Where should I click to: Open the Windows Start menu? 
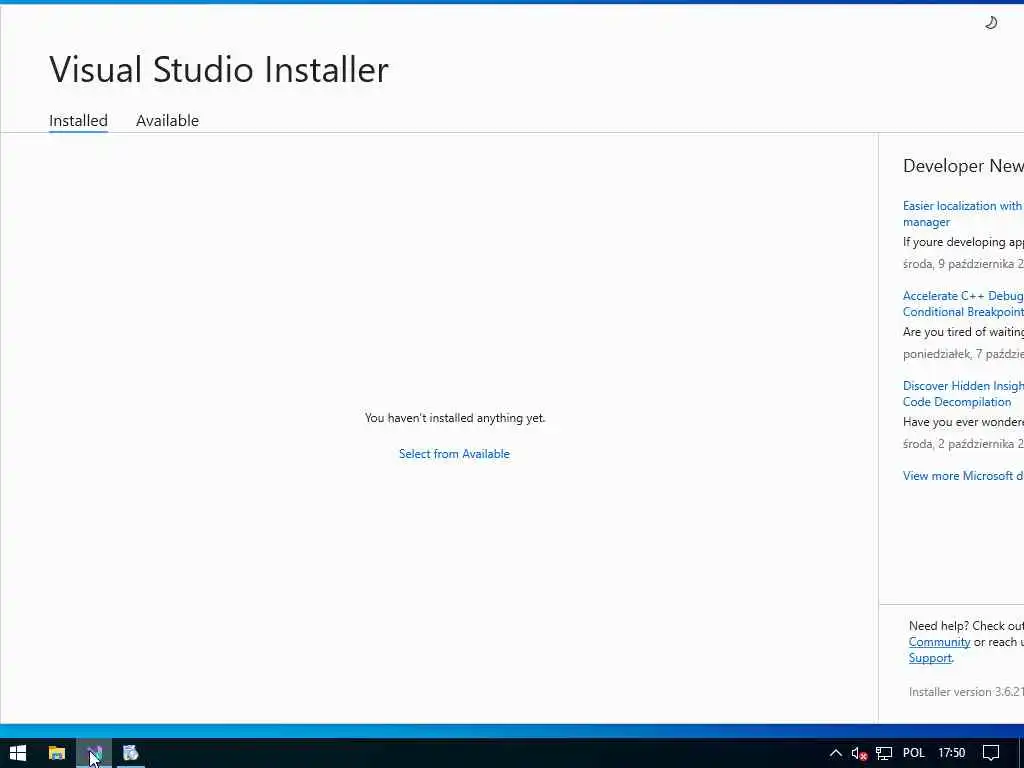click(18, 754)
